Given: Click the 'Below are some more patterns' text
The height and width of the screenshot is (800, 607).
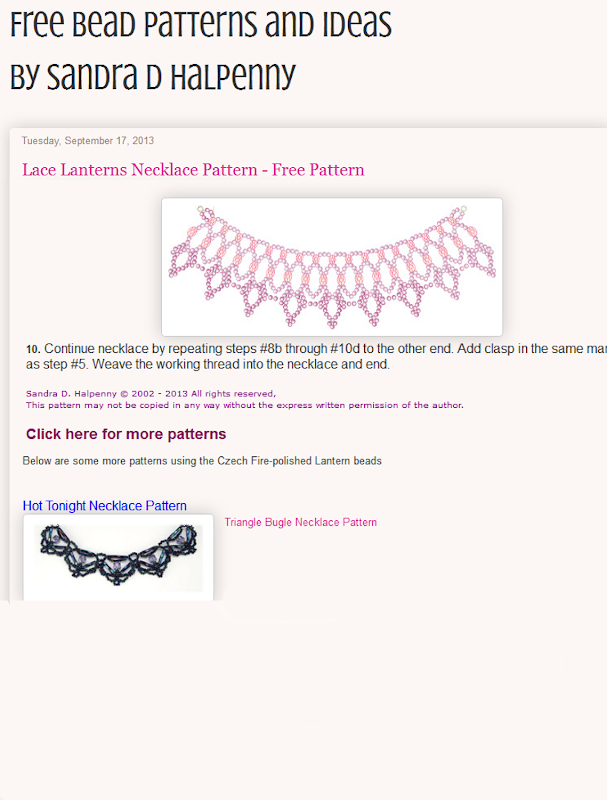Looking at the screenshot, I should 202,461.
